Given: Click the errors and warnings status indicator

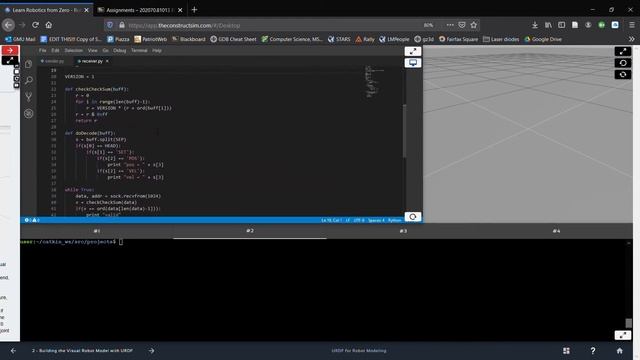Looking at the screenshot, I should point(32,220).
